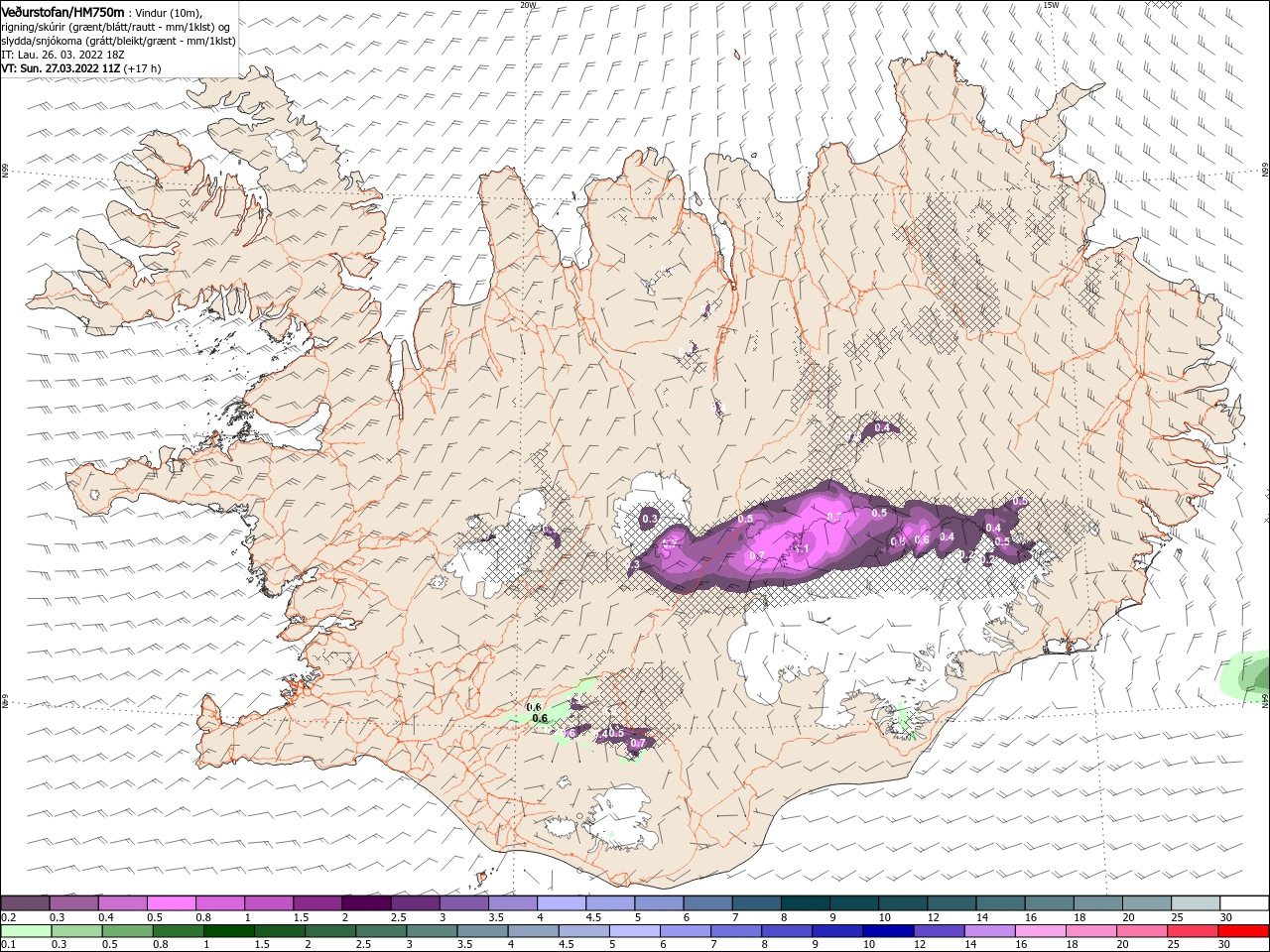Pick the top legend swatch between 25 and 30
This screenshot has width=1270, height=952.
pos(1196,902)
